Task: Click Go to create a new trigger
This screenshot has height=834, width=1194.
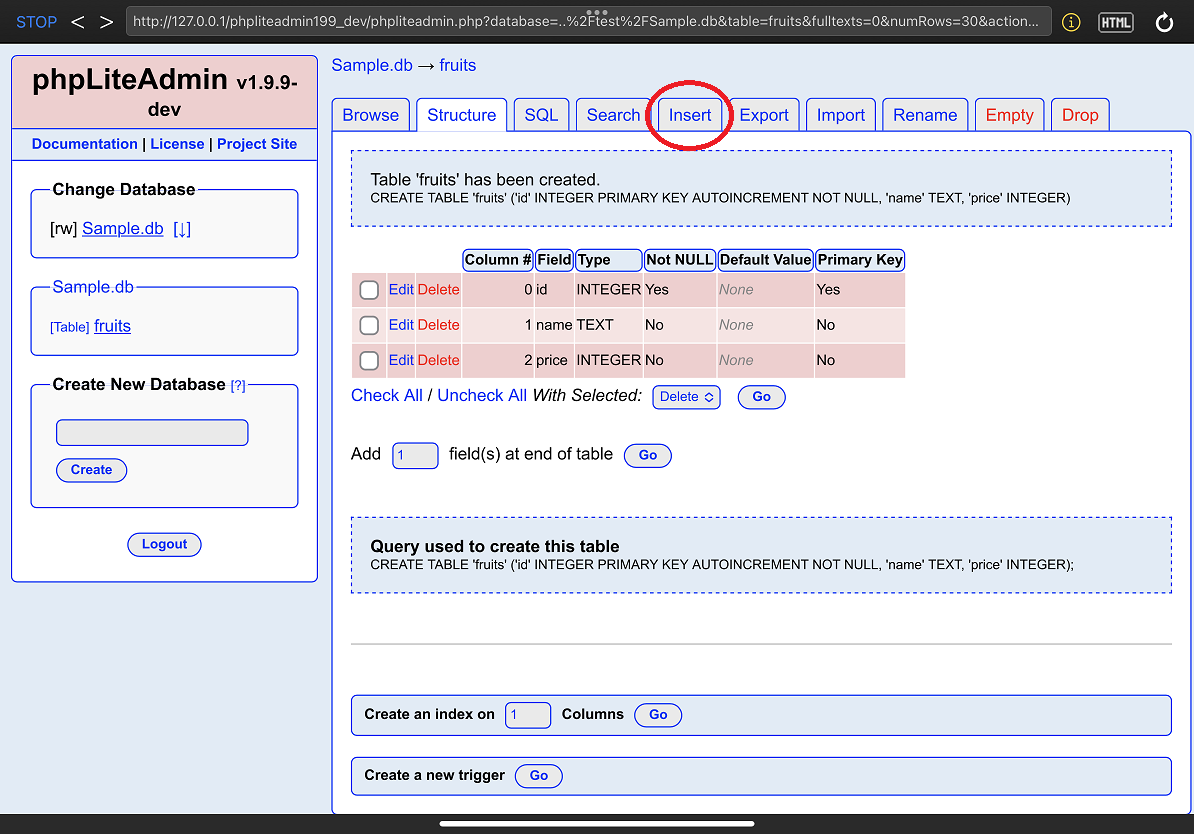Action: click(538, 776)
